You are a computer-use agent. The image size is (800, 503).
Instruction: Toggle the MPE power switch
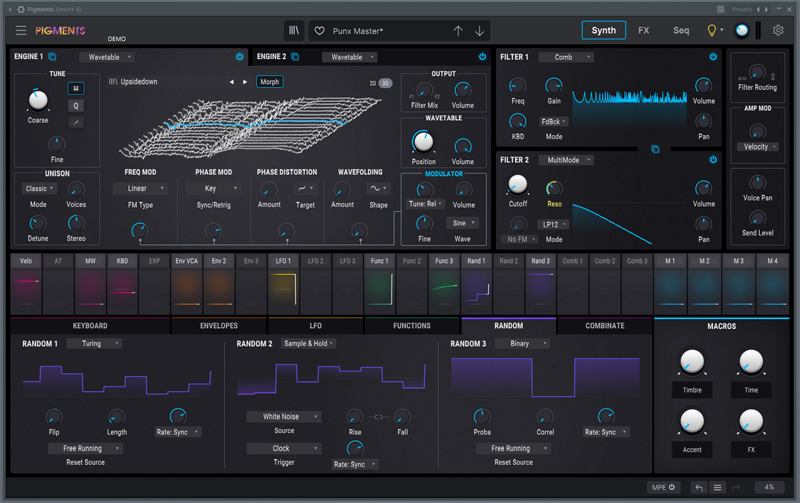pos(672,487)
